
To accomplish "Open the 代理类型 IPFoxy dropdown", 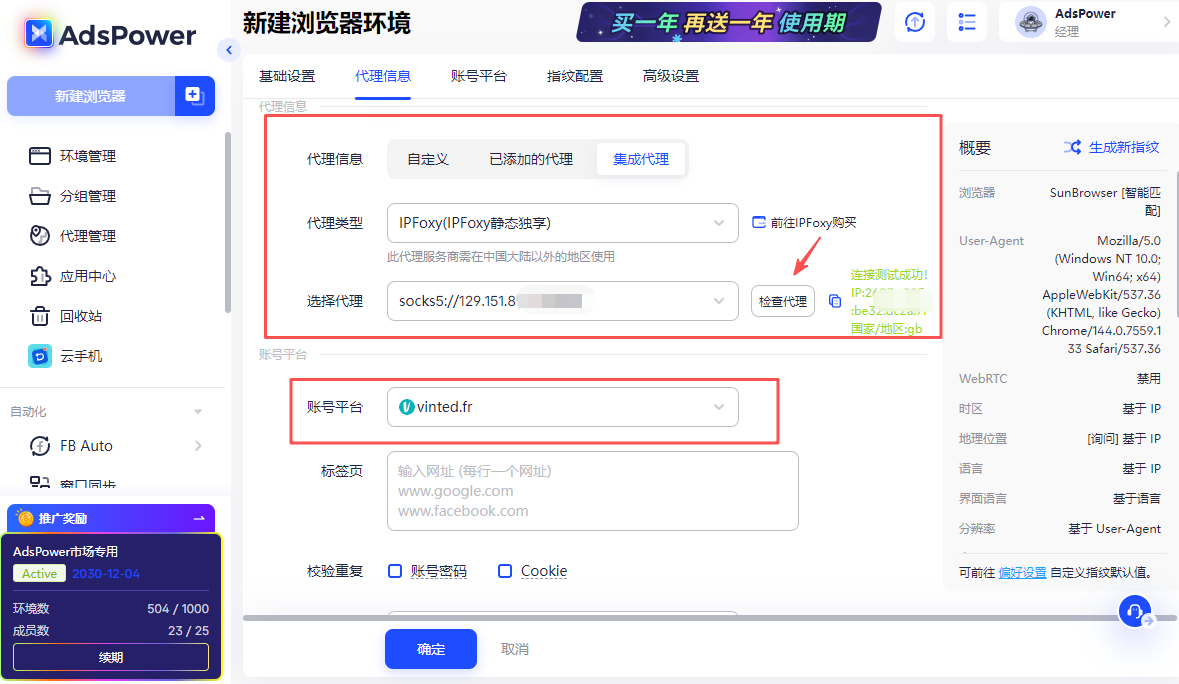I will [x=562, y=223].
